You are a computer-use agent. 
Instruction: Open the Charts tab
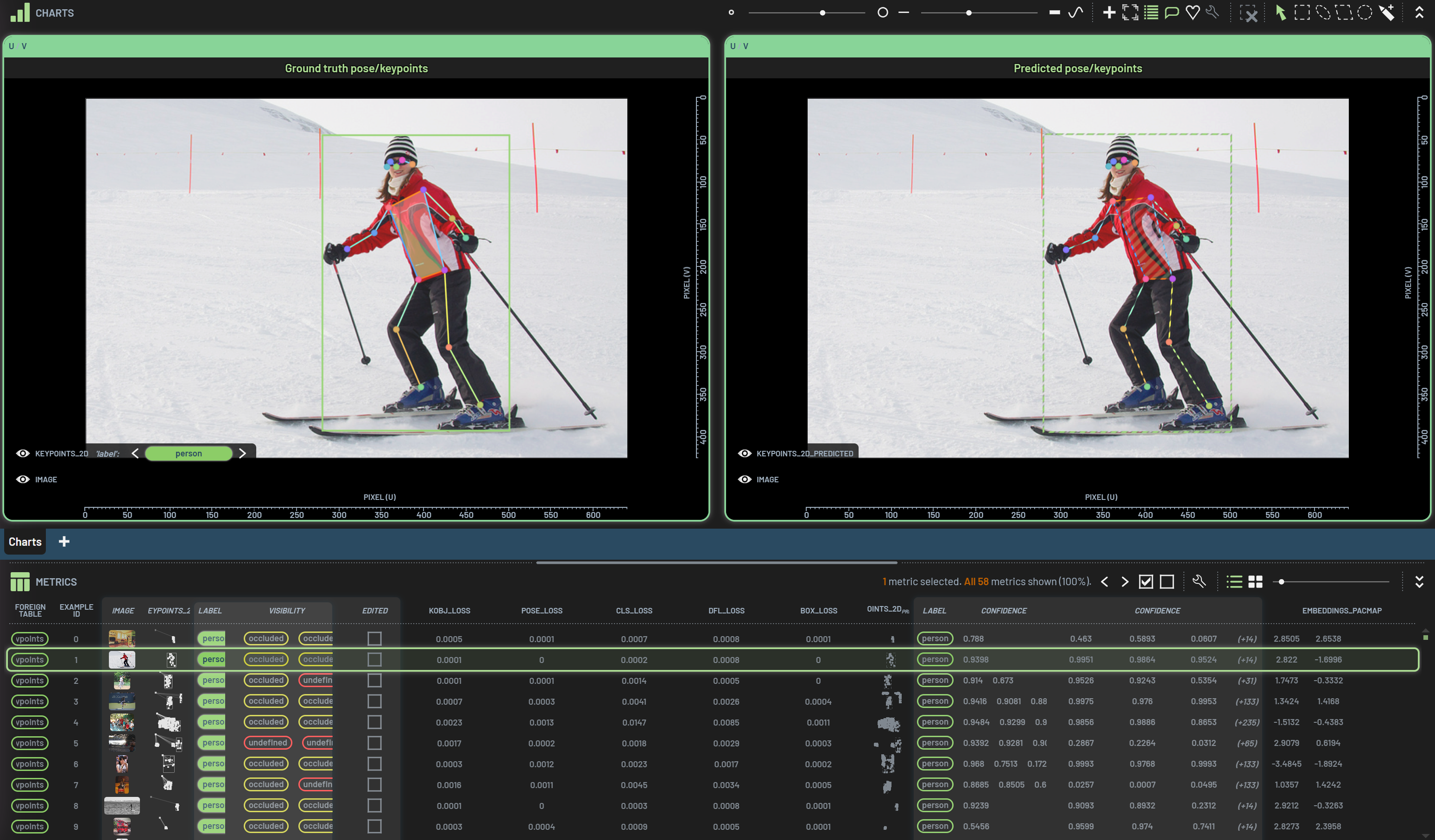[25, 542]
